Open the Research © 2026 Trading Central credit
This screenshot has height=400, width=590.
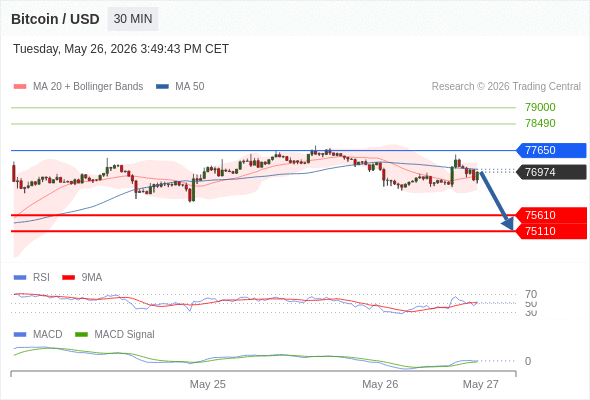(x=506, y=86)
